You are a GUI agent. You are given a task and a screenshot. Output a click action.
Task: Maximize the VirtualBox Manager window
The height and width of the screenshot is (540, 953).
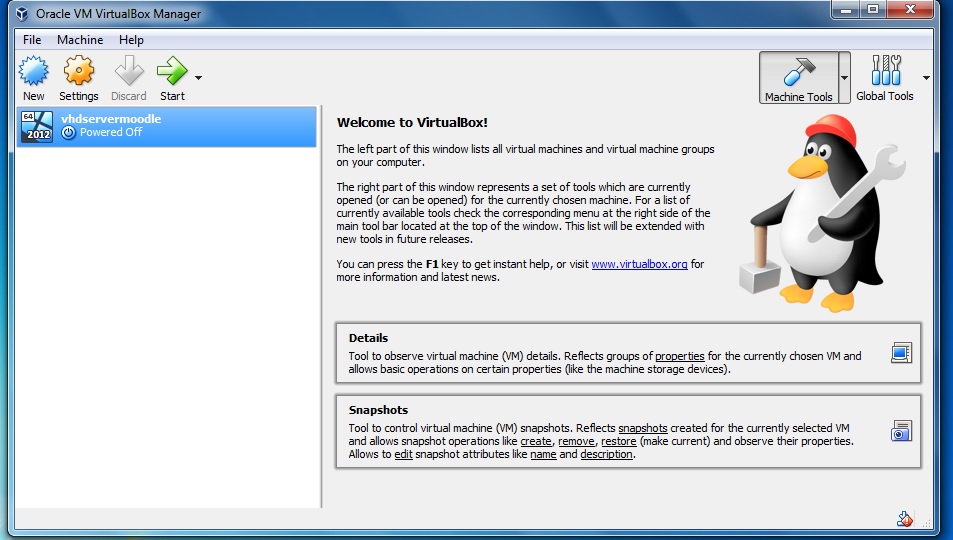click(873, 9)
